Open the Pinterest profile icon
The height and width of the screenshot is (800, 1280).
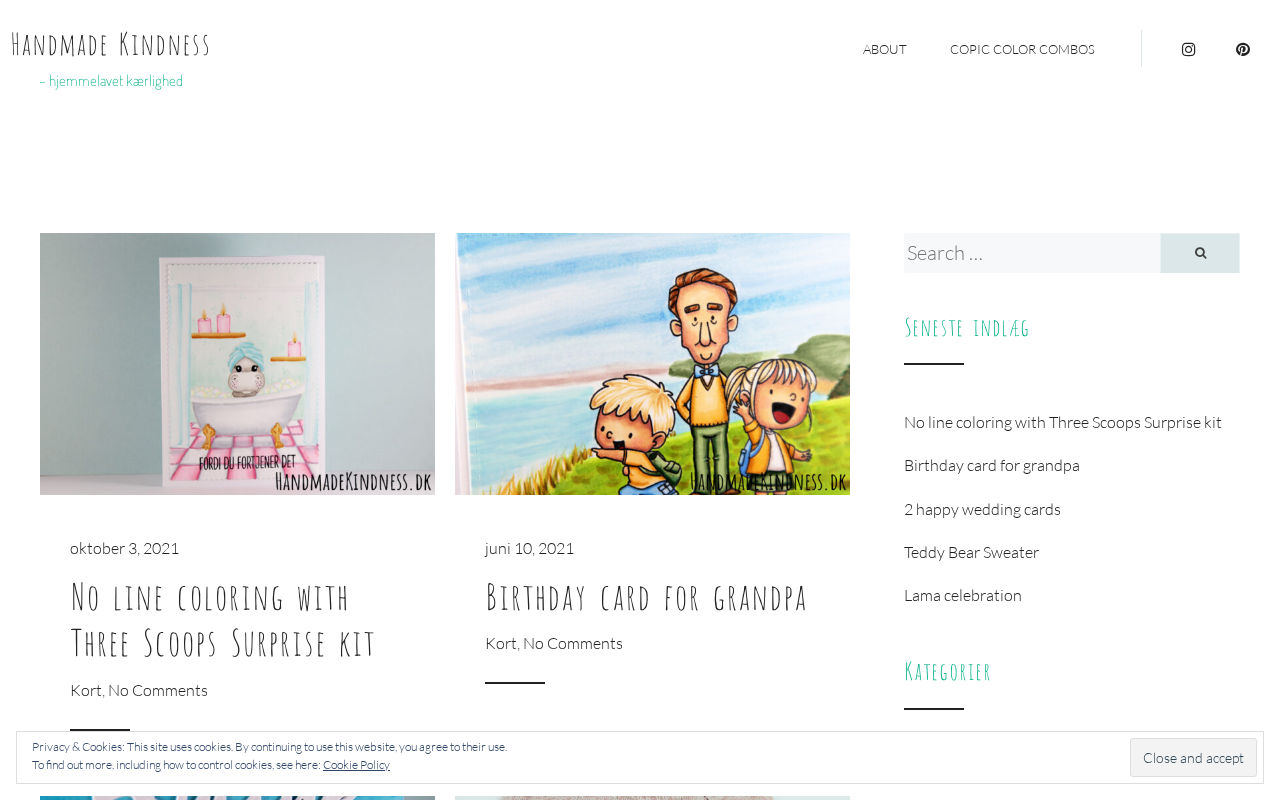1242,49
